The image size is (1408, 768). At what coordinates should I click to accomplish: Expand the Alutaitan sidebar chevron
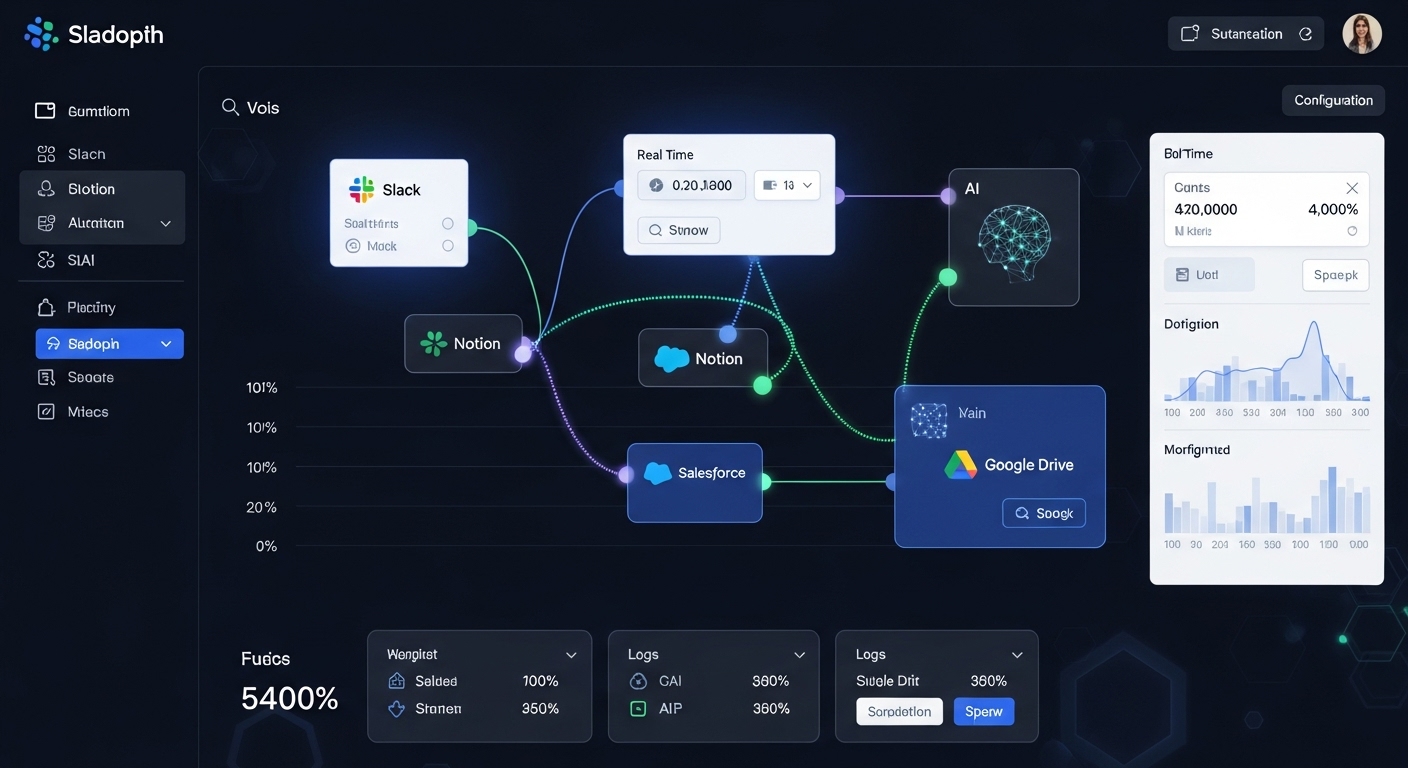tap(166, 224)
